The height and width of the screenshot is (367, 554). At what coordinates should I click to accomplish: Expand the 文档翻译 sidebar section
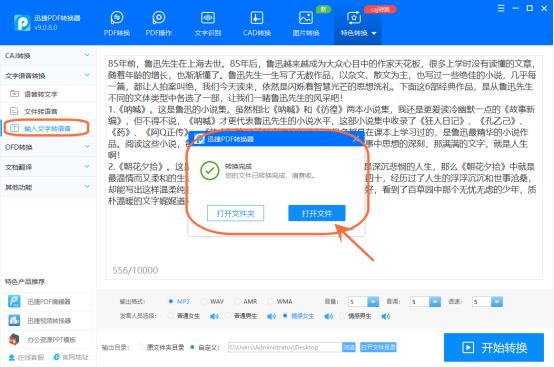click(48, 167)
